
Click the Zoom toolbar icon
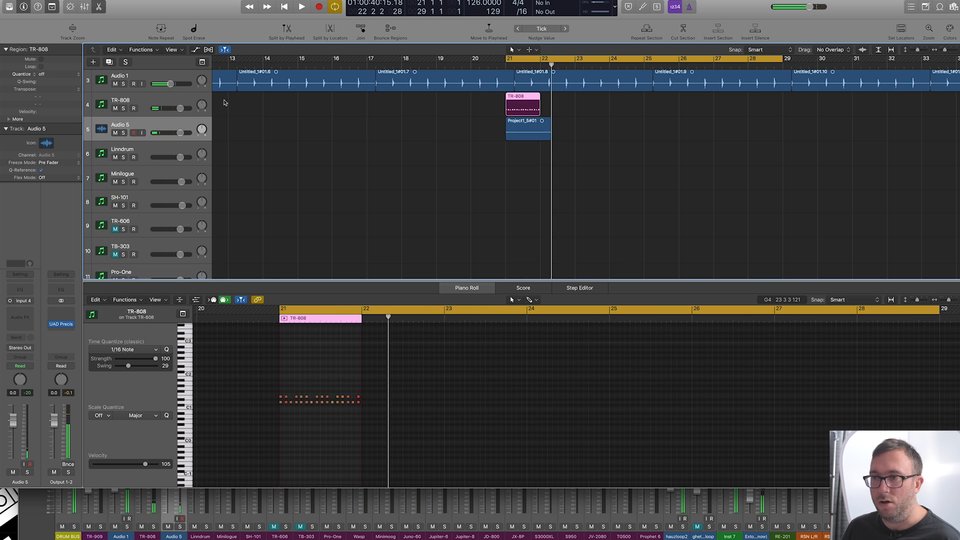[929, 29]
